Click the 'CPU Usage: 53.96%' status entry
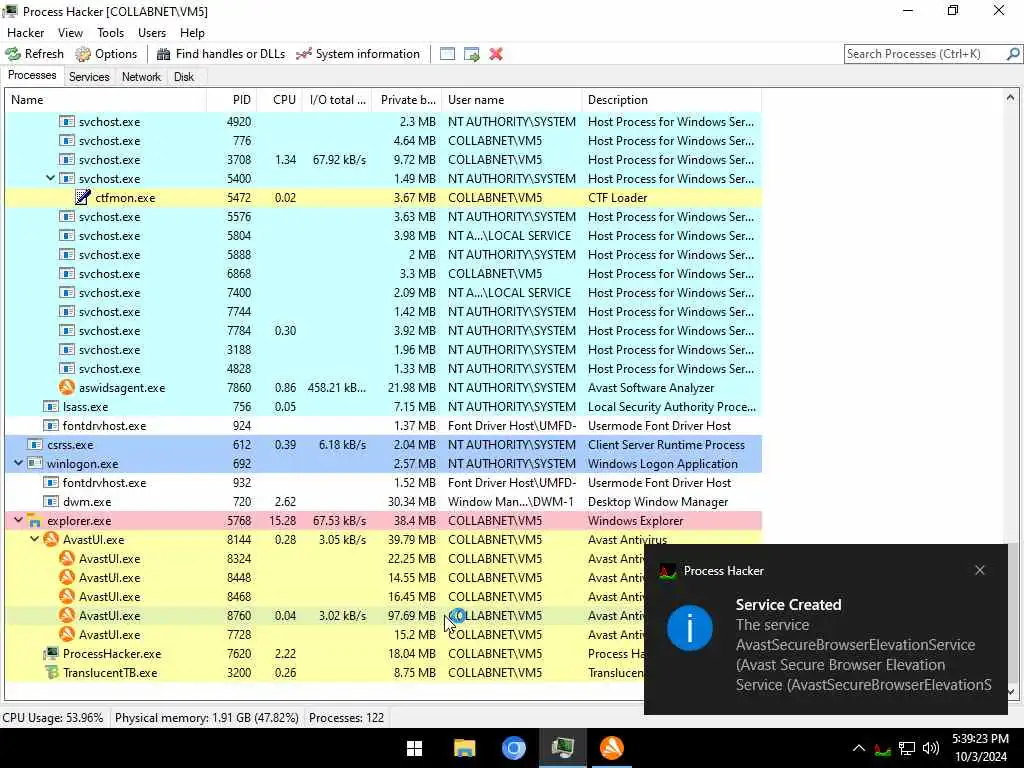1024x768 pixels. (x=53, y=718)
